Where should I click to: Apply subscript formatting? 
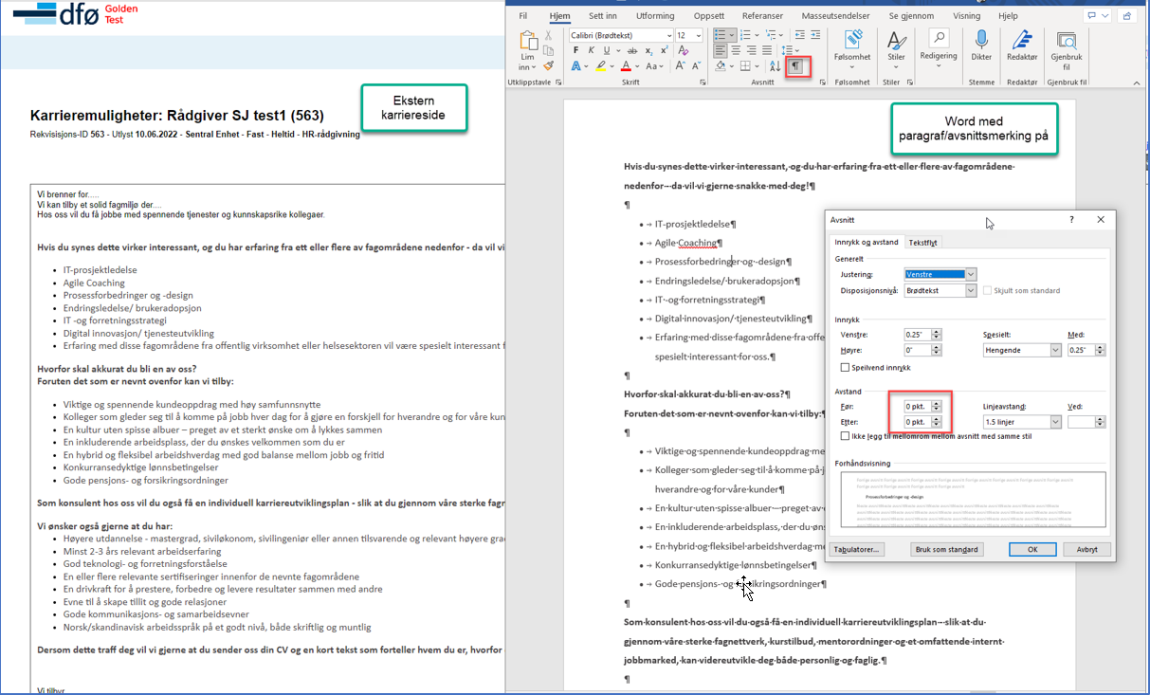tap(649, 51)
